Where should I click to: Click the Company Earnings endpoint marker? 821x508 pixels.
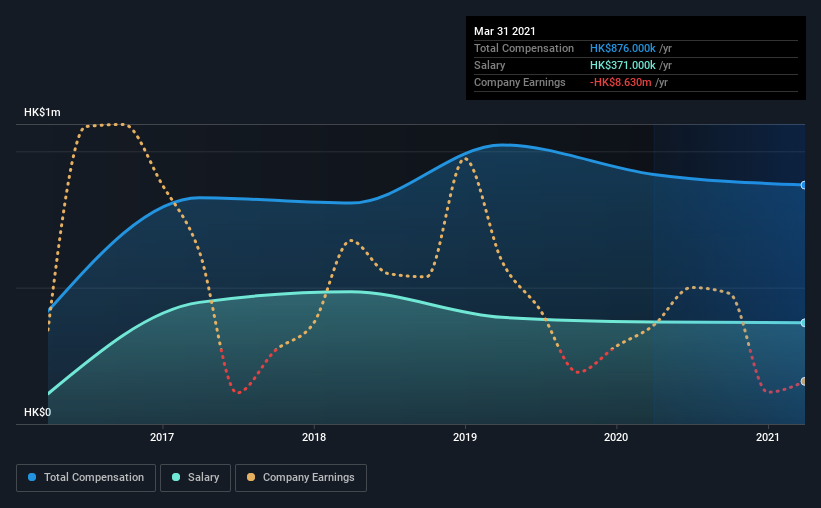[804, 381]
